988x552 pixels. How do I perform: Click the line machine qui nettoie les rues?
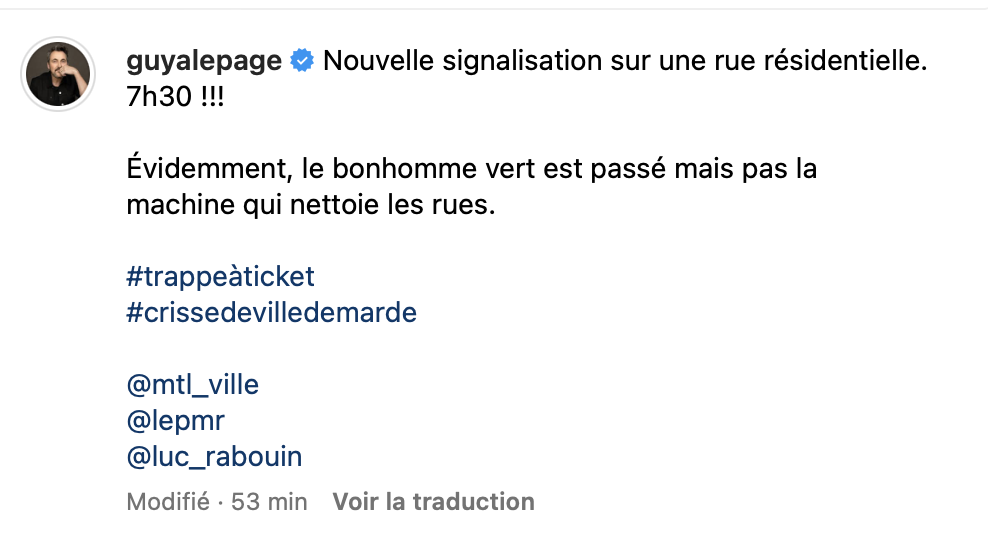[311, 205]
